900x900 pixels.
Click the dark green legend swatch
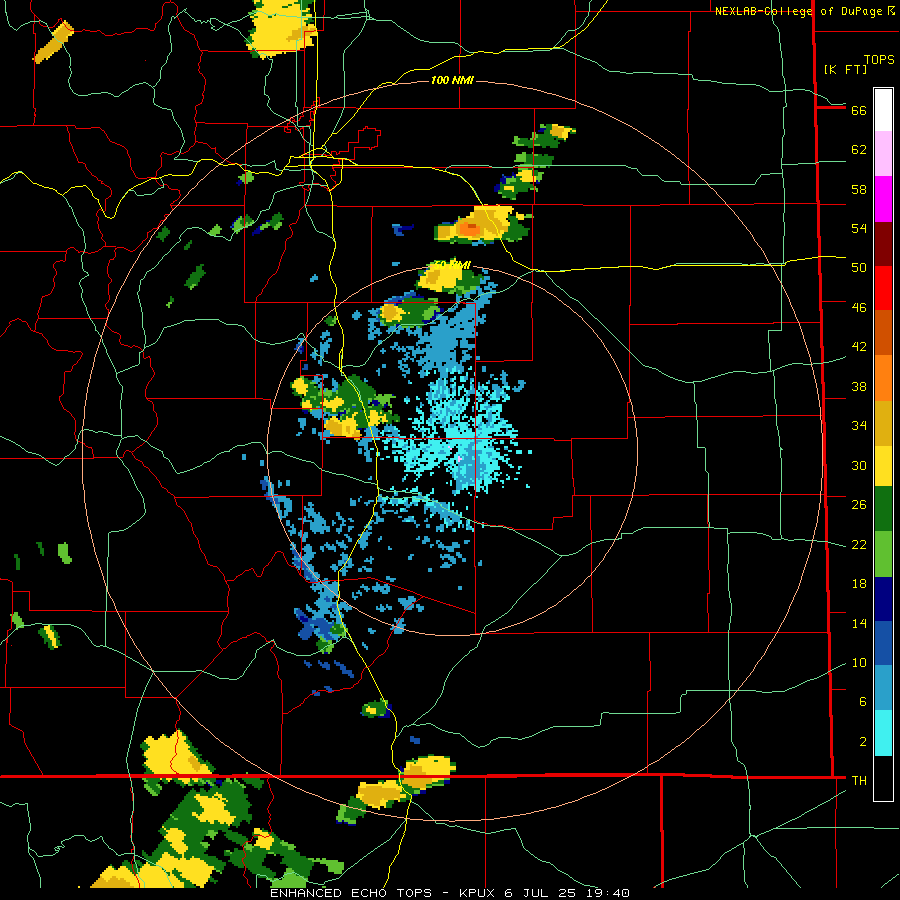(883, 509)
